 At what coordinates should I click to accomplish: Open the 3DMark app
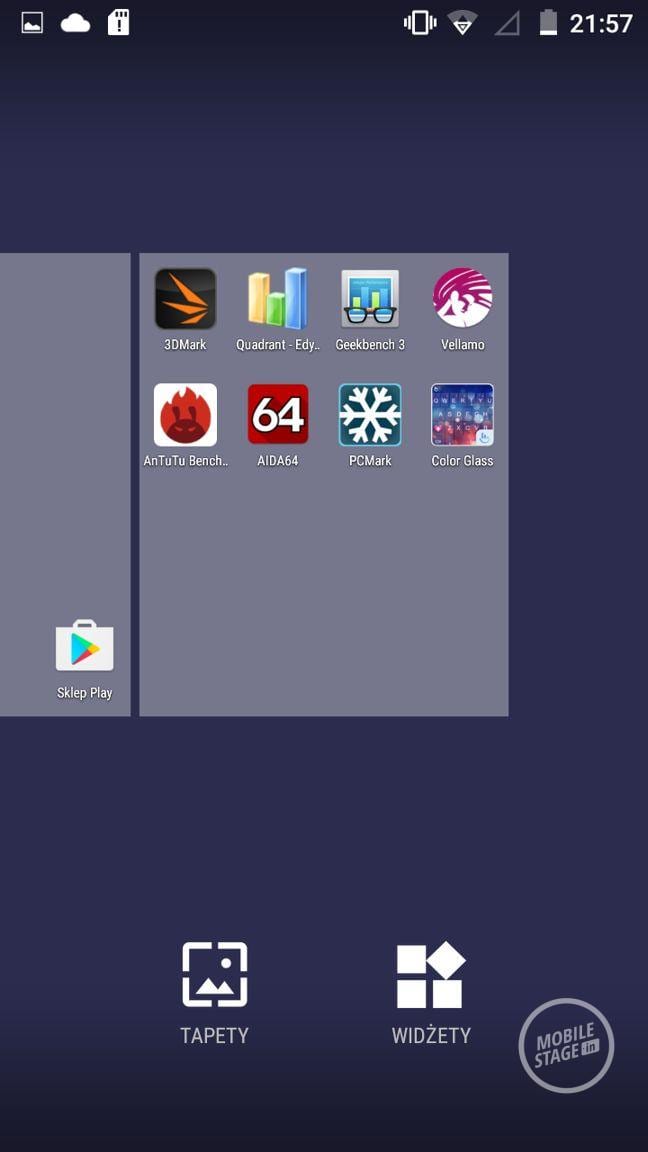(x=185, y=299)
